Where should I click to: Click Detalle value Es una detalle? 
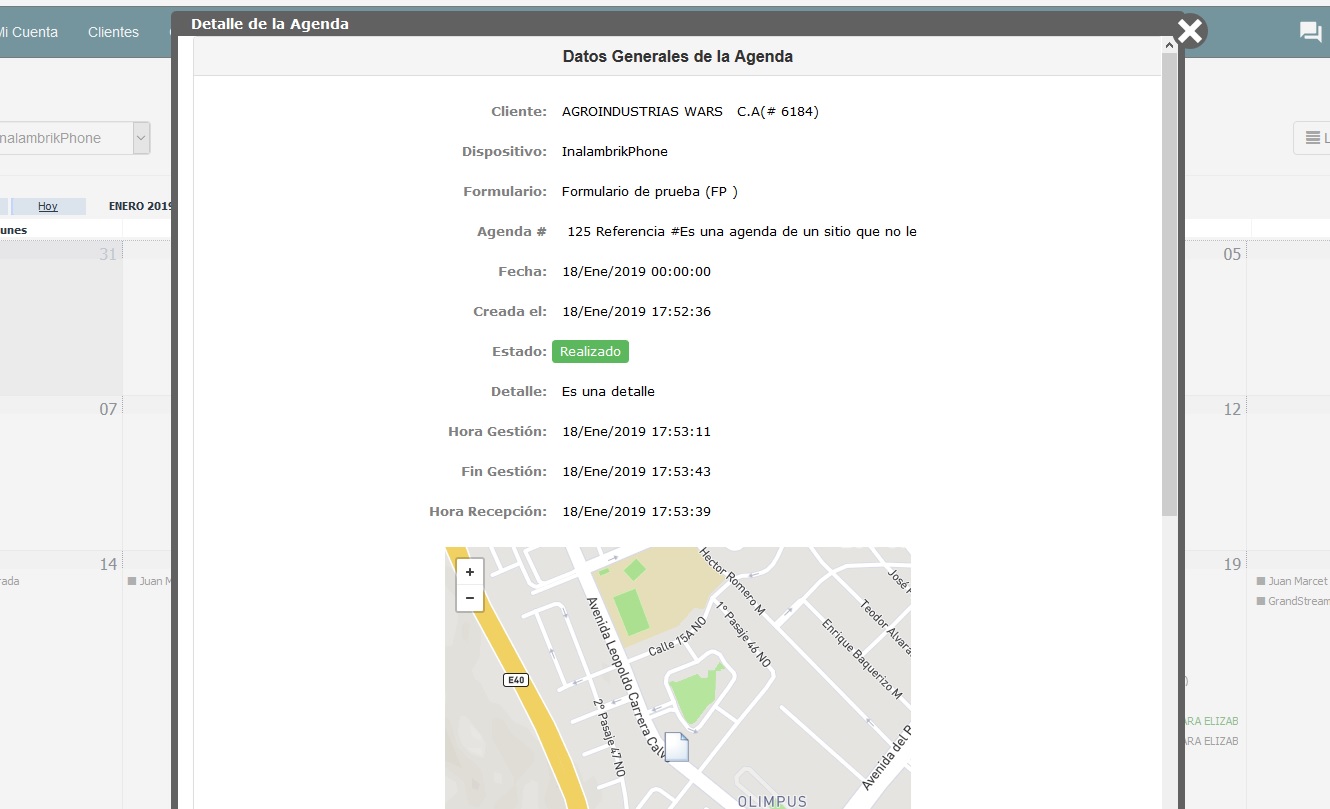point(608,392)
